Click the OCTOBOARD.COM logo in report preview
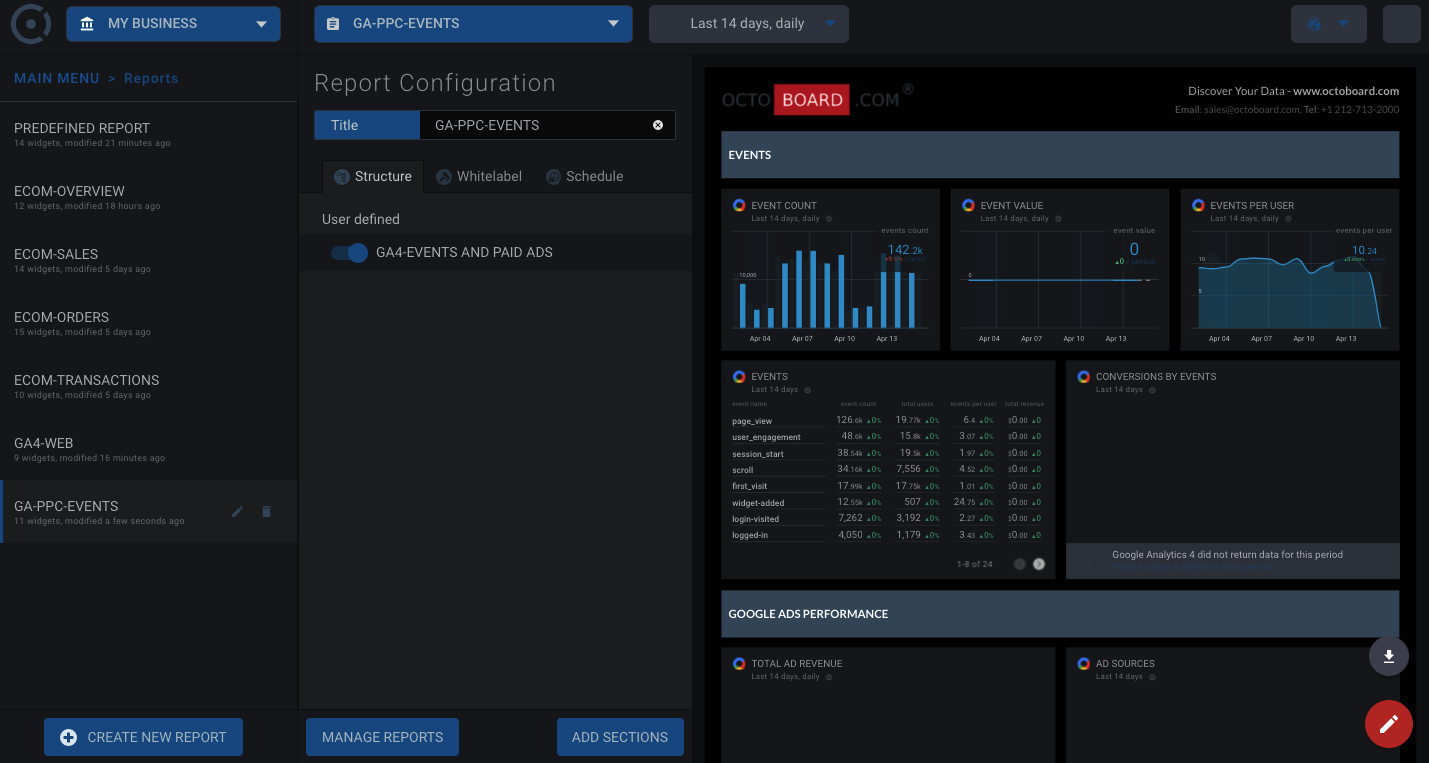The image size is (1429, 763). coord(817,99)
